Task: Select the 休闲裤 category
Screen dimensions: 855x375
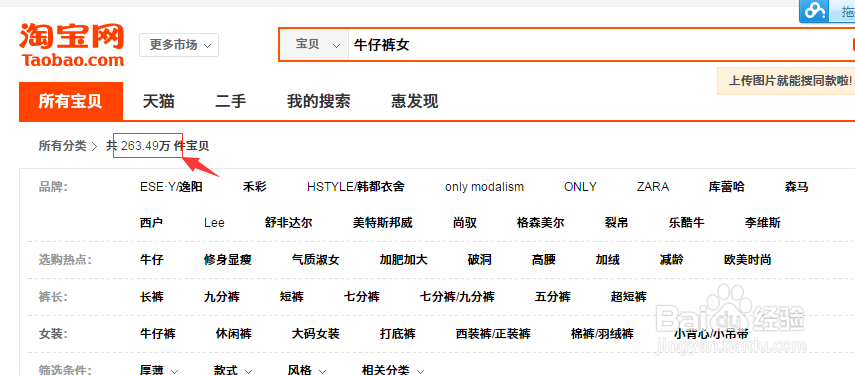Action: pos(233,334)
